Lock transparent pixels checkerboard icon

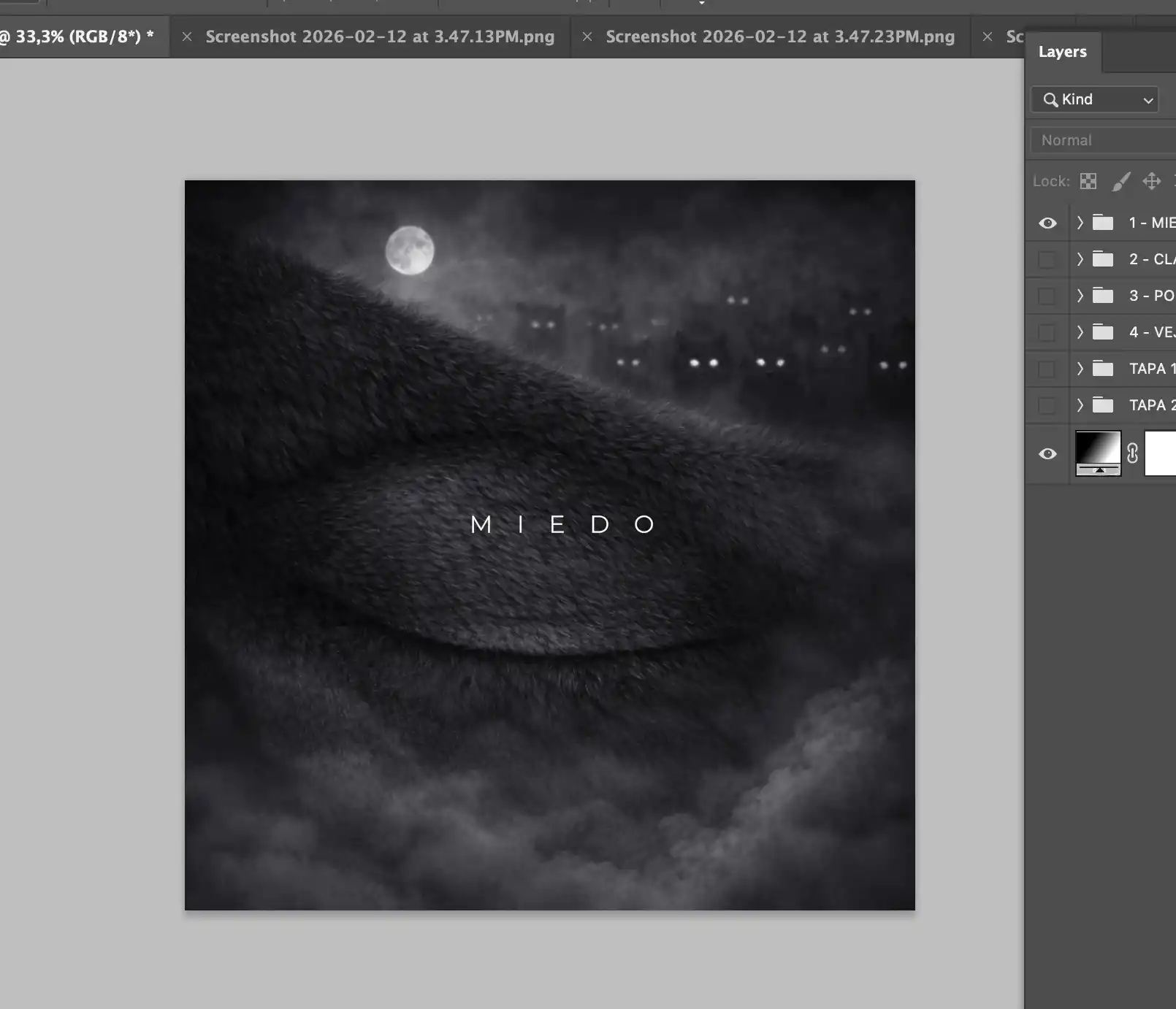1088,181
